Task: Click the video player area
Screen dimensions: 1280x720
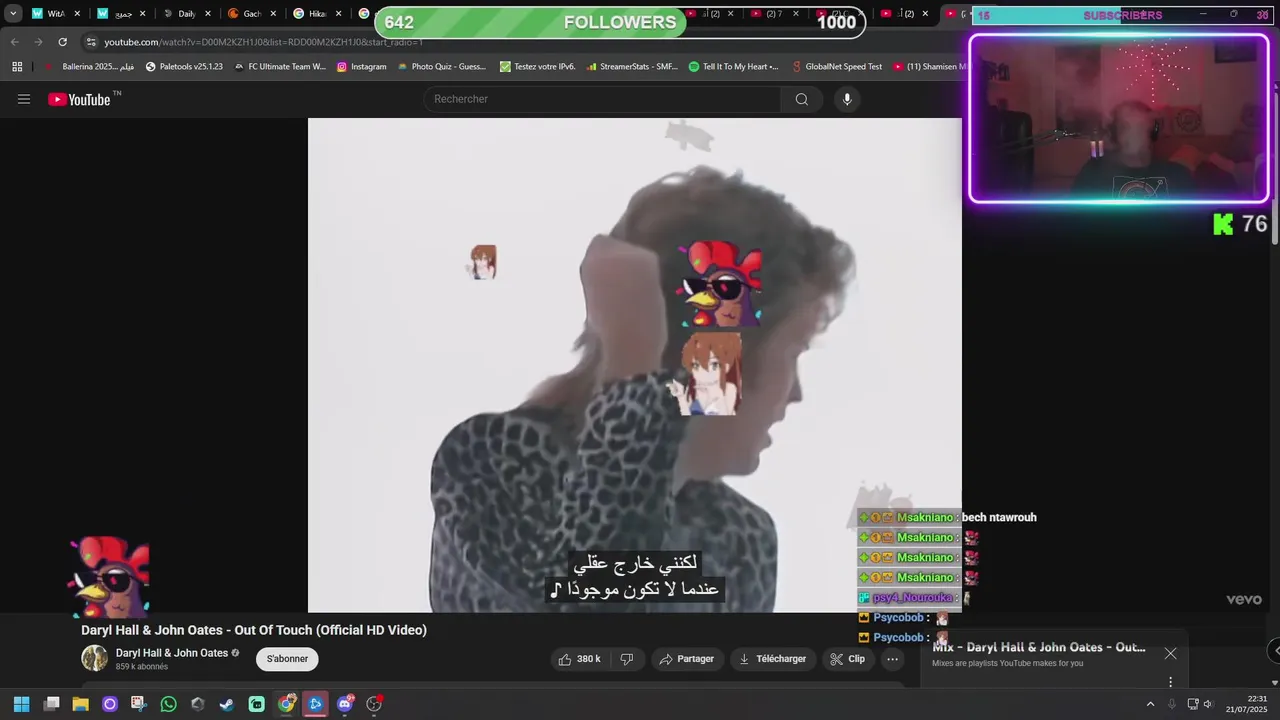Action: (634, 365)
